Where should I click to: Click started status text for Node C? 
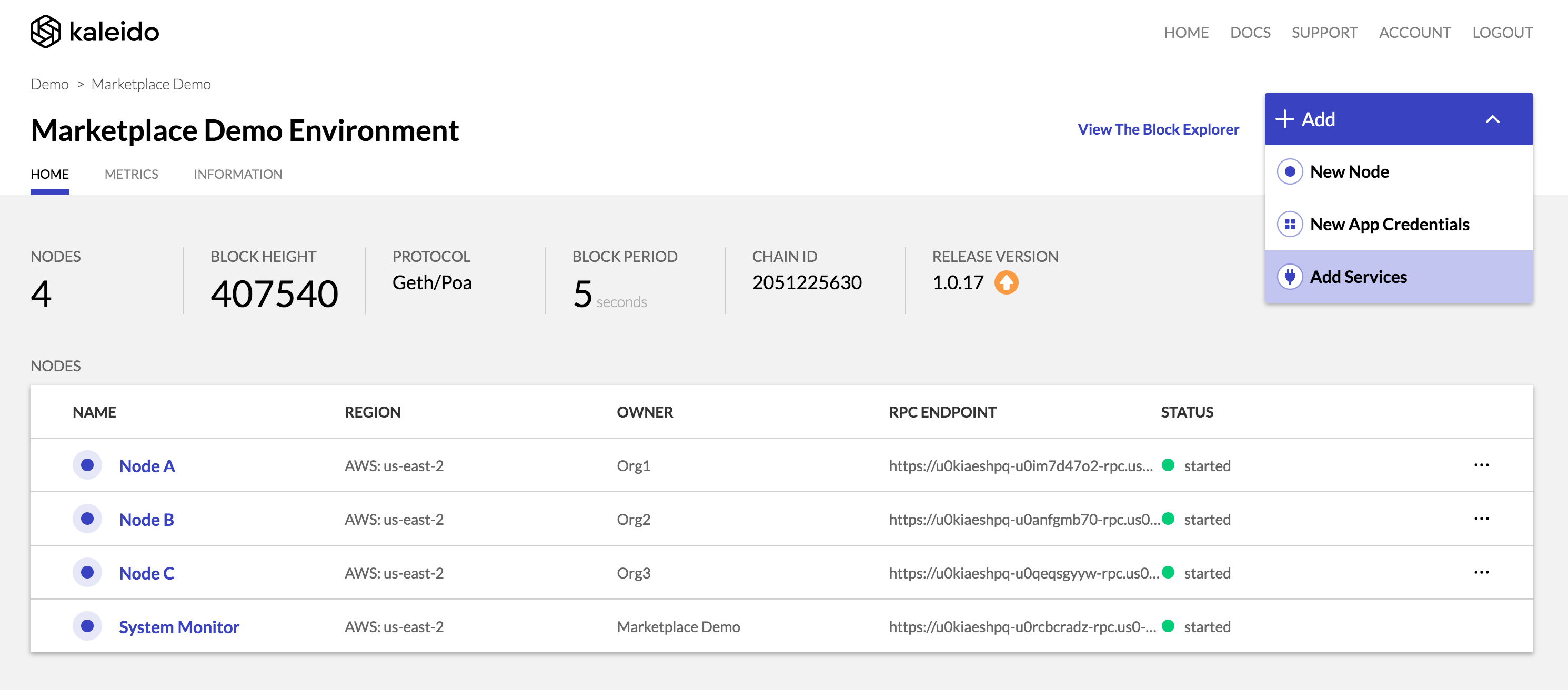click(x=1207, y=573)
